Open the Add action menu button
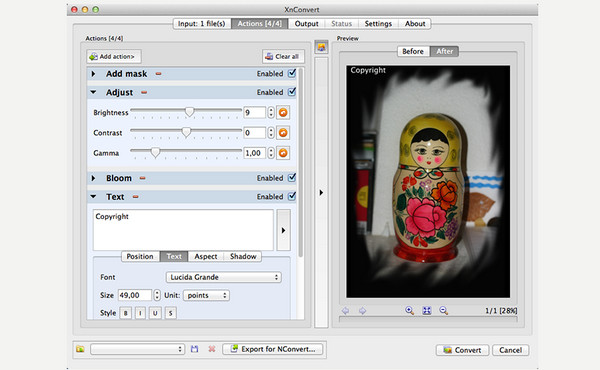Image resolution: width=600 pixels, height=370 pixels. click(x=114, y=57)
